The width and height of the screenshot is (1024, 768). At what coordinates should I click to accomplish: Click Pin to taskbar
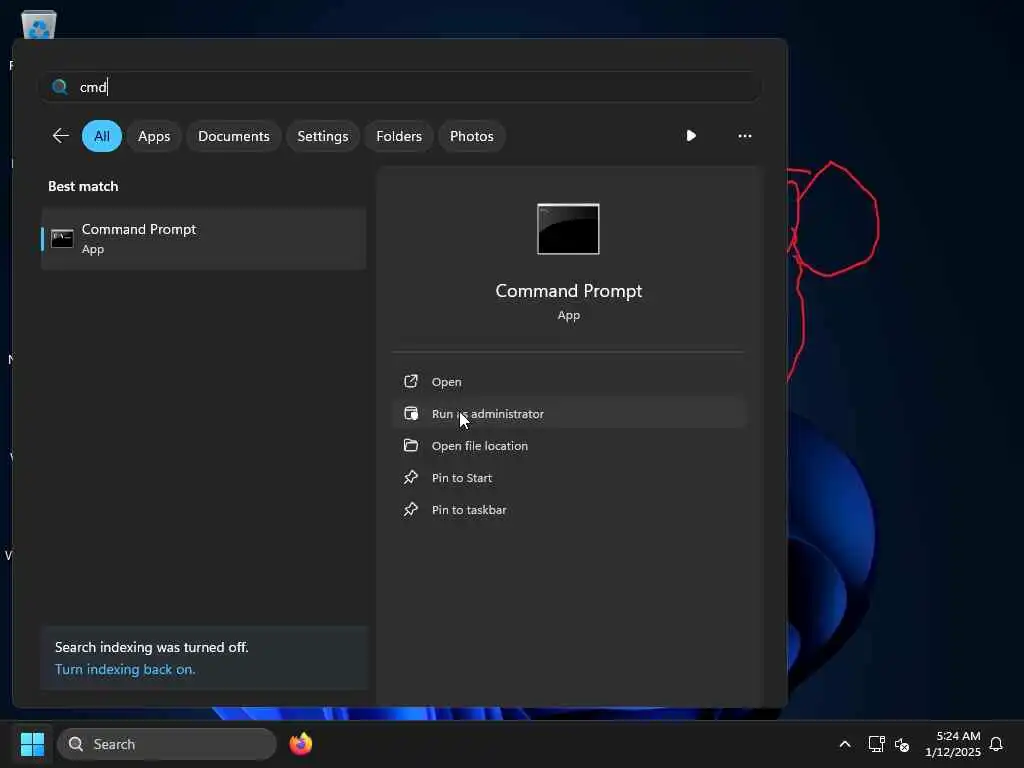click(x=569, y=509)
